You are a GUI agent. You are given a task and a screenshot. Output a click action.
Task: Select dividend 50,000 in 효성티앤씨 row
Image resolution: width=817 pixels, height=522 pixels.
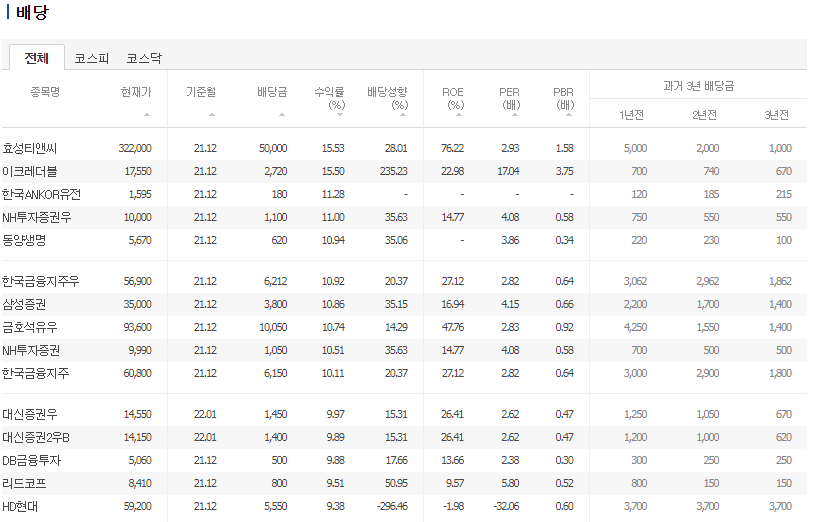(x=273, y=148)
